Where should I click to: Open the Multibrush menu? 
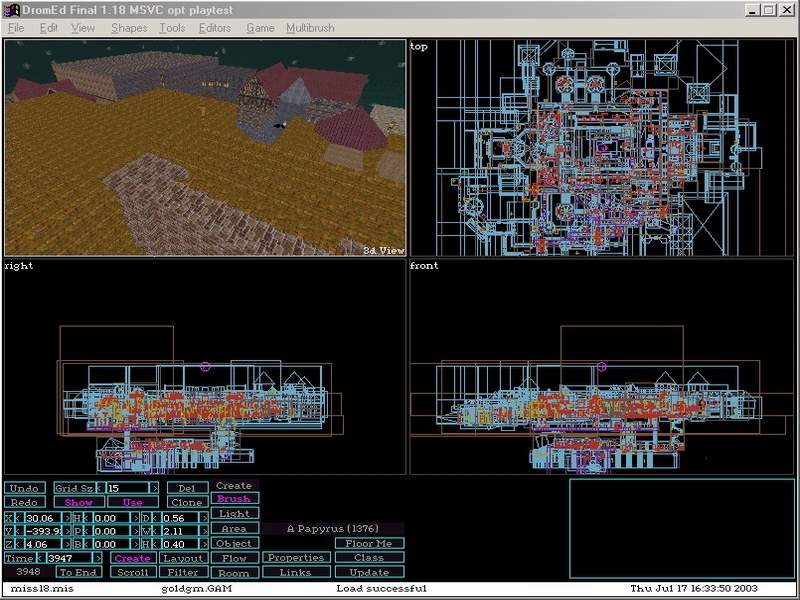pyautogui.click(x=310, y=28)
